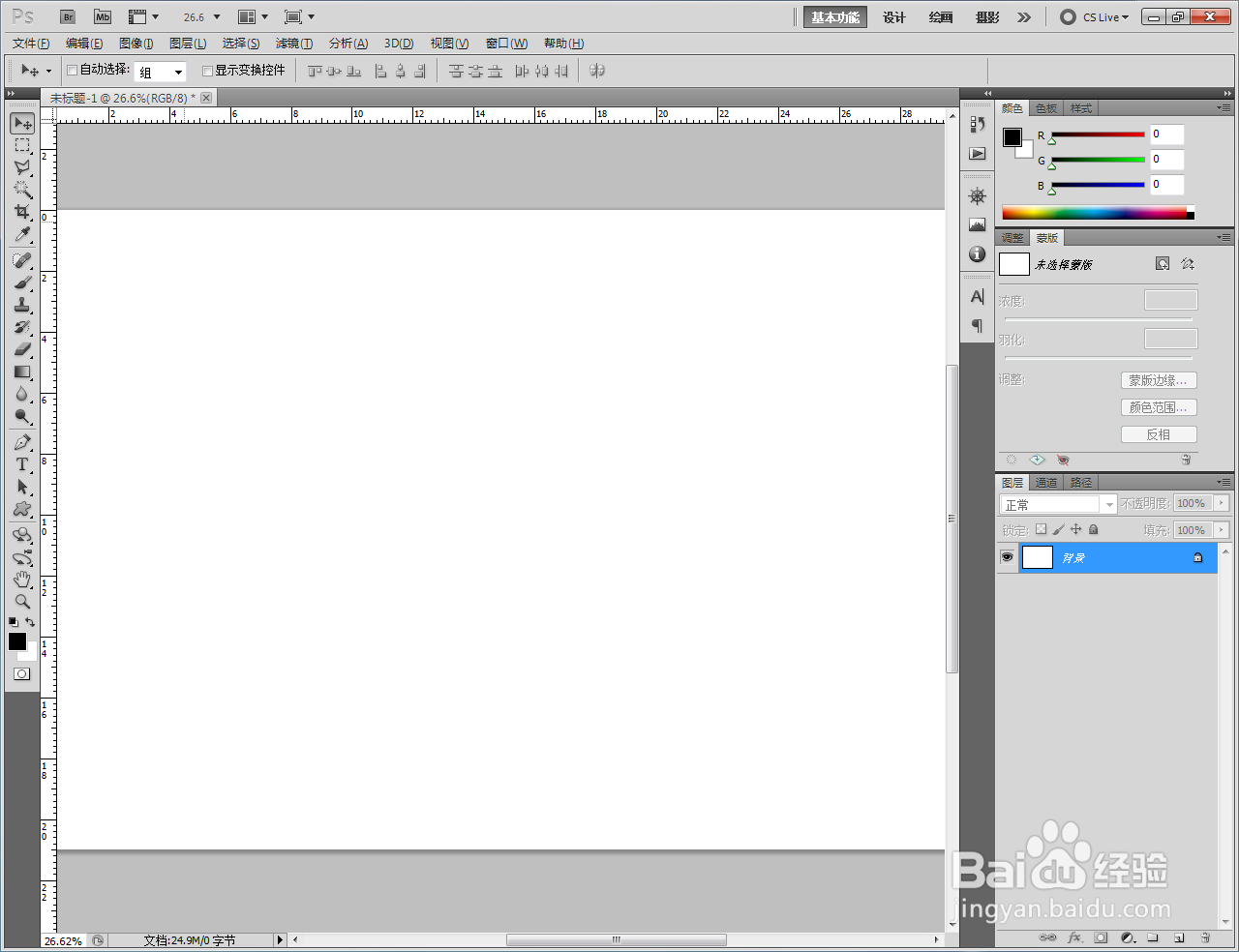
Task: Select the Quick Selection wand tool
Action: [x=22, y=190]
